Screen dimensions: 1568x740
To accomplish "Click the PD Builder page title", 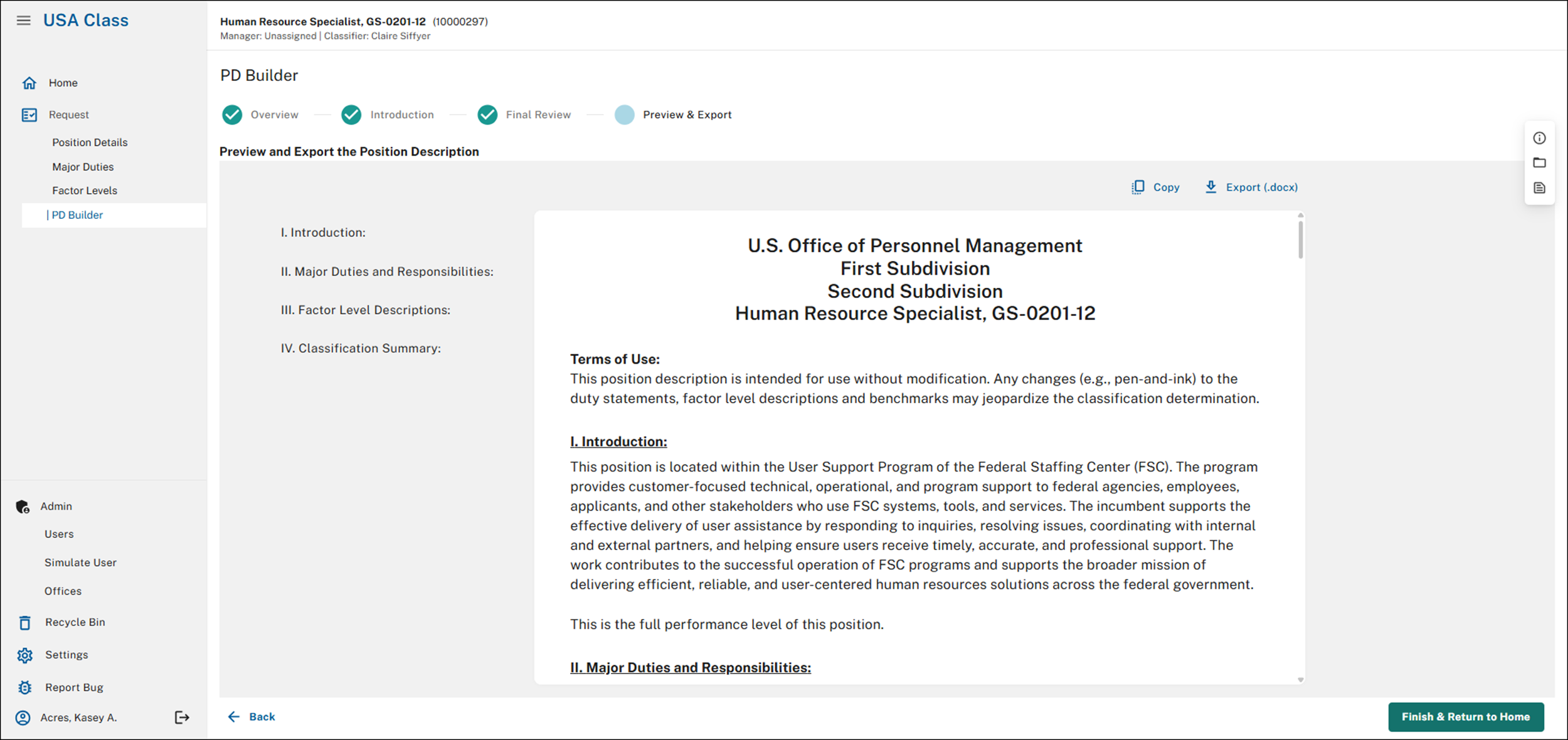I will click(259, 75).
